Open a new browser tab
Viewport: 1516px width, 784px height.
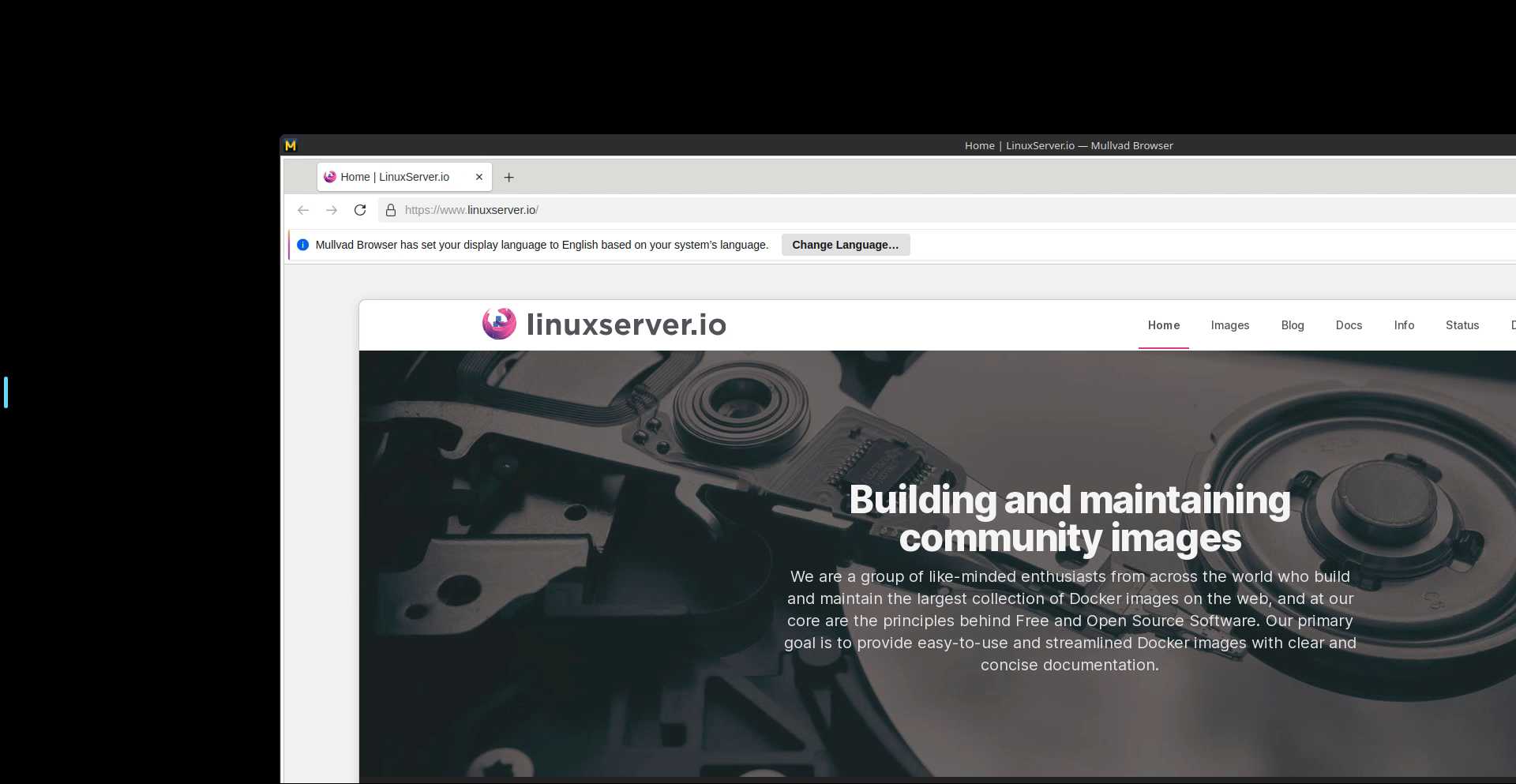tap(509, 178)
